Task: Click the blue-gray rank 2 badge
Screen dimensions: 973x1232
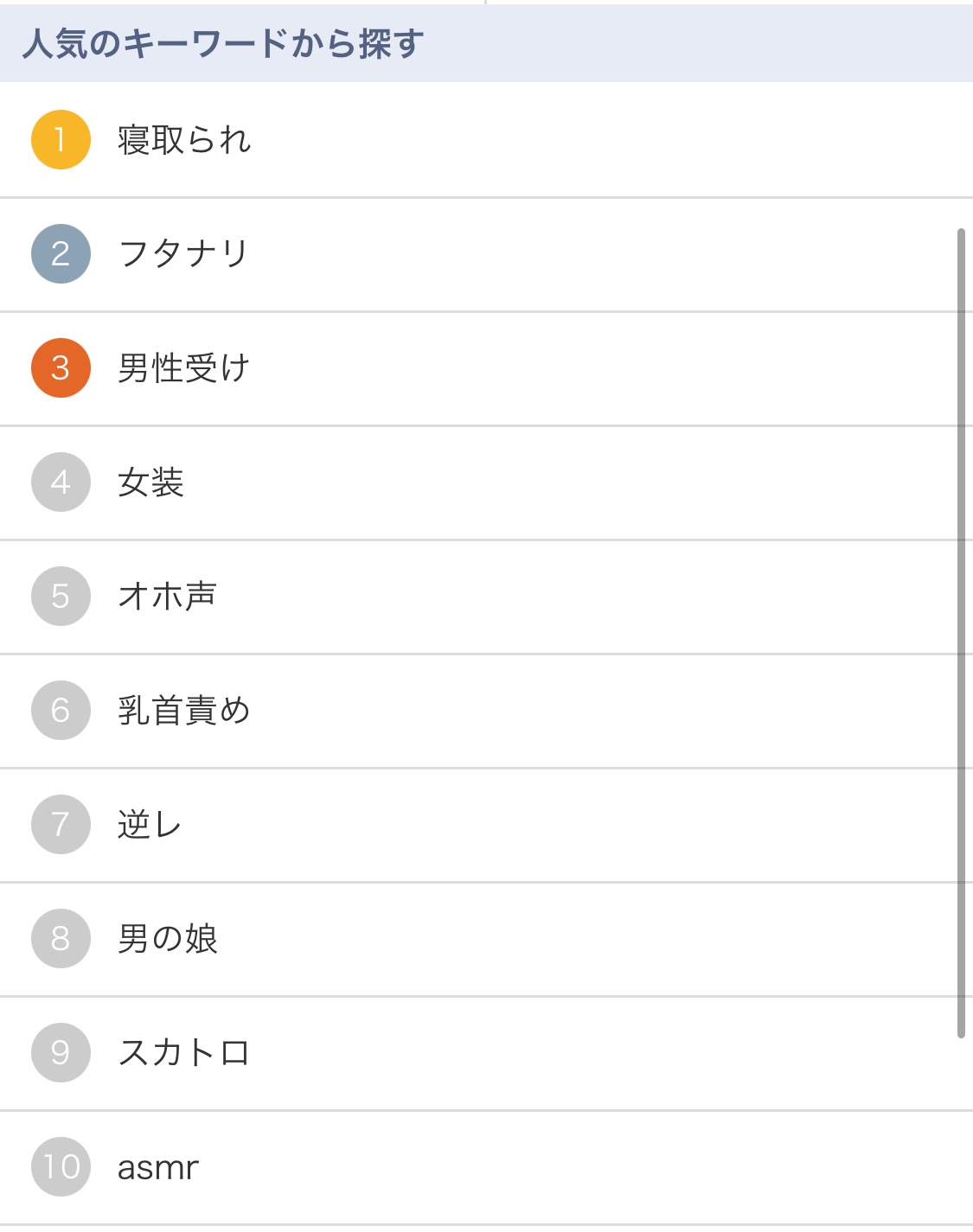Action: pyautogui.click(x=61, y=254)
